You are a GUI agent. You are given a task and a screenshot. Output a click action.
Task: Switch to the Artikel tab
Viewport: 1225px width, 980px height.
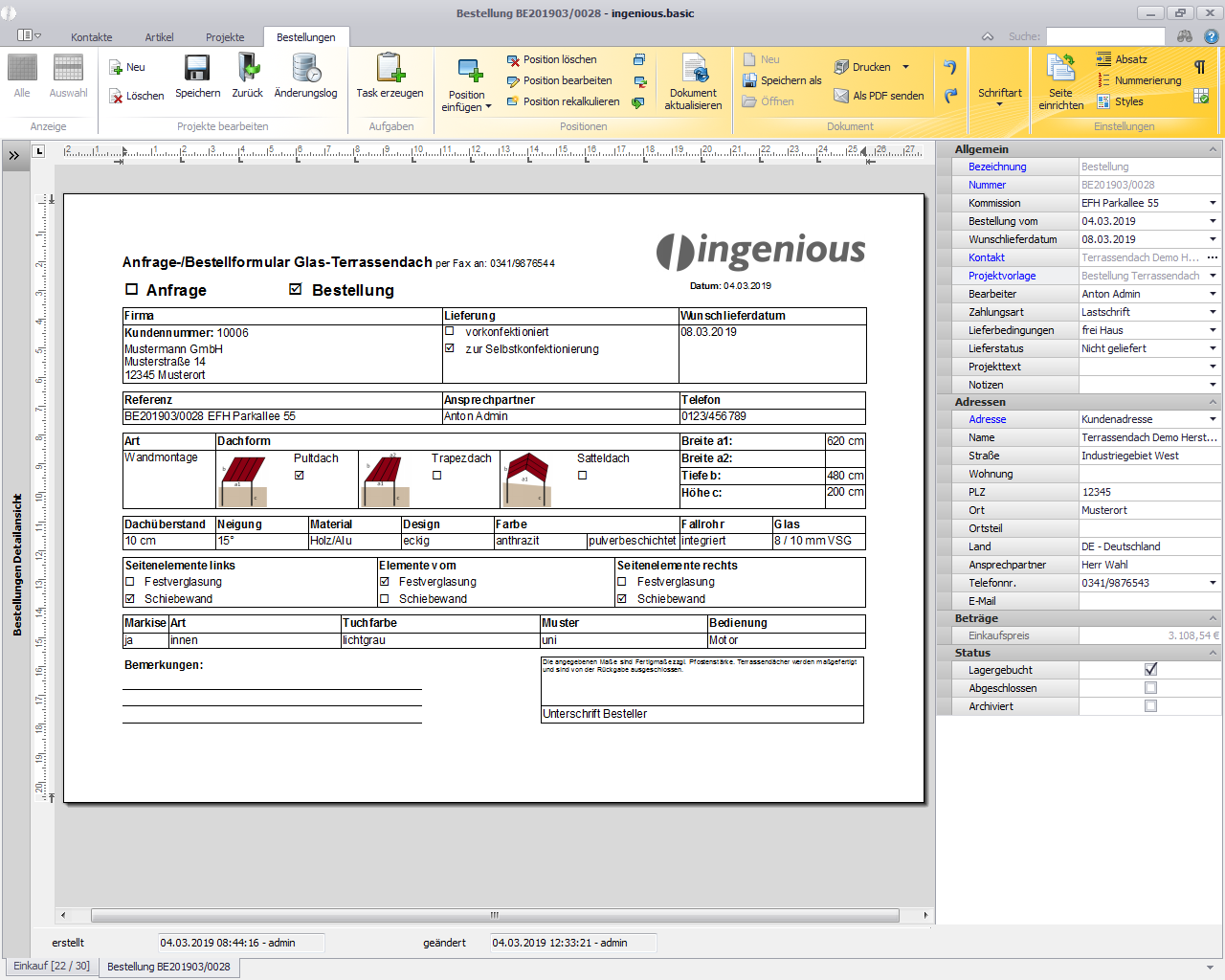point(159,37)
